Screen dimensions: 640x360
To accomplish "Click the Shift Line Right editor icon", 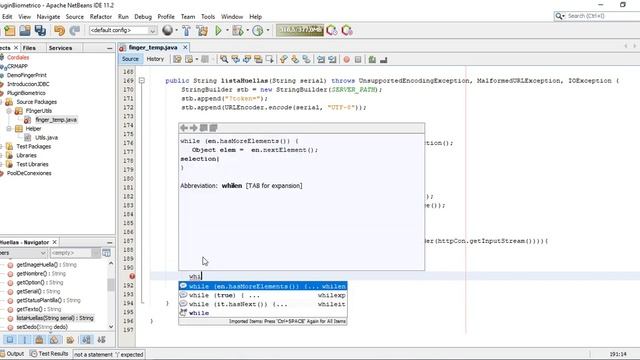I will click(332, 60).
